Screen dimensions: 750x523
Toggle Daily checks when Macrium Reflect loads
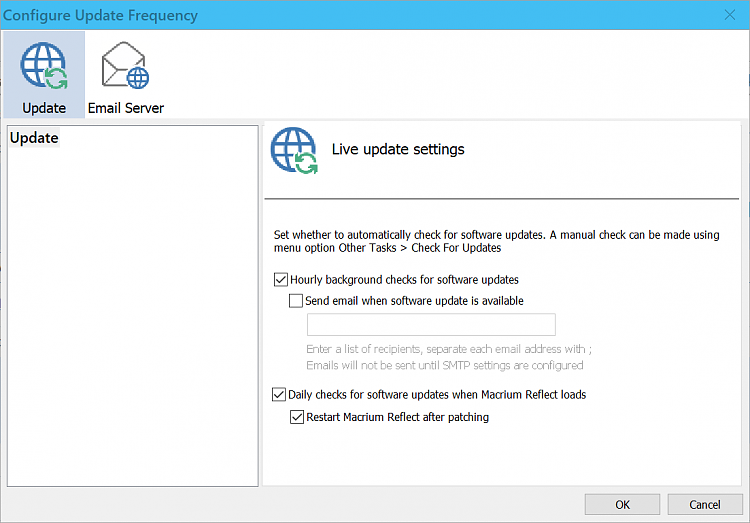279,394
